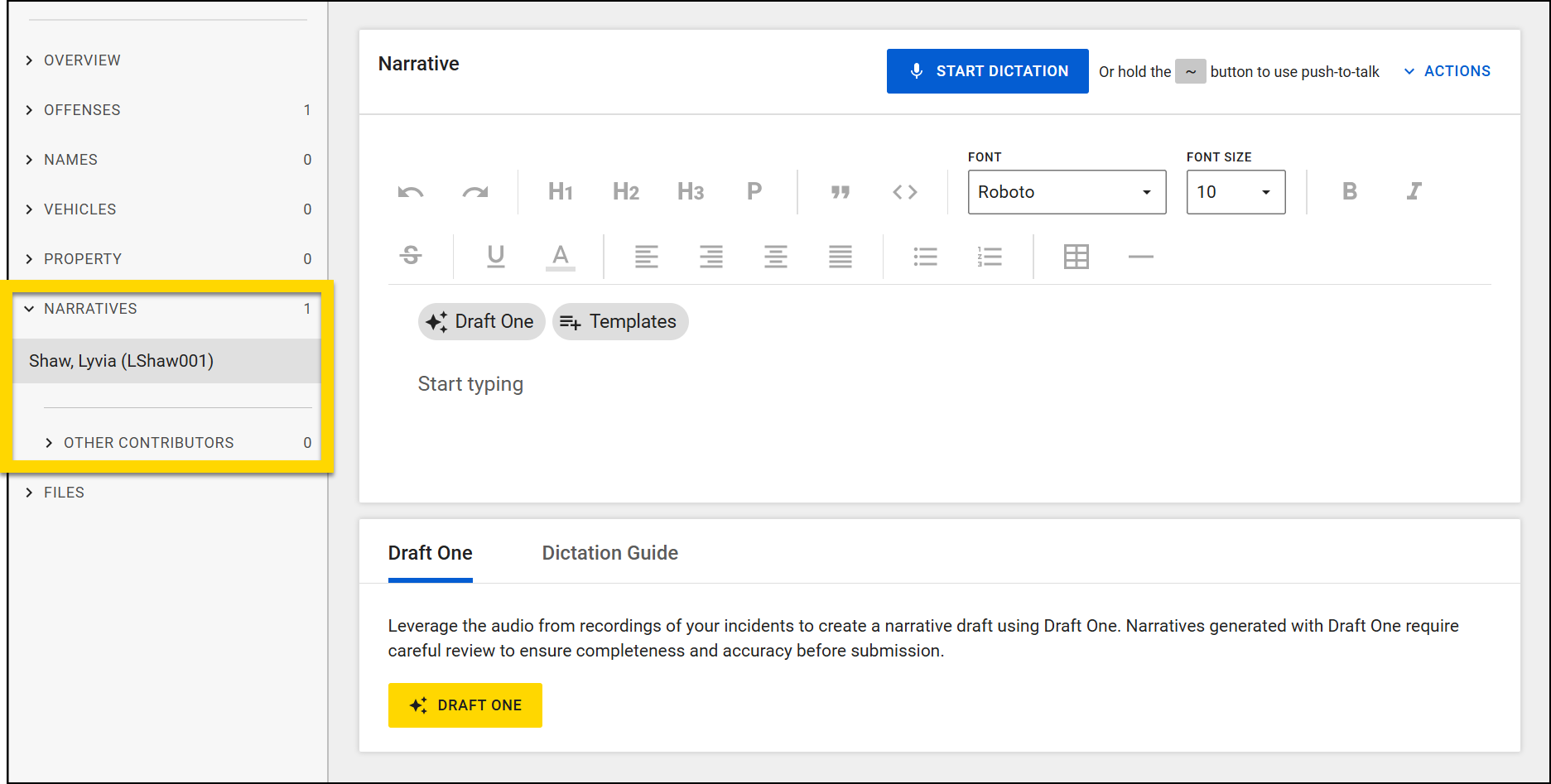
Task: Open the ACTIONS menu
Action: [1446, 70]
